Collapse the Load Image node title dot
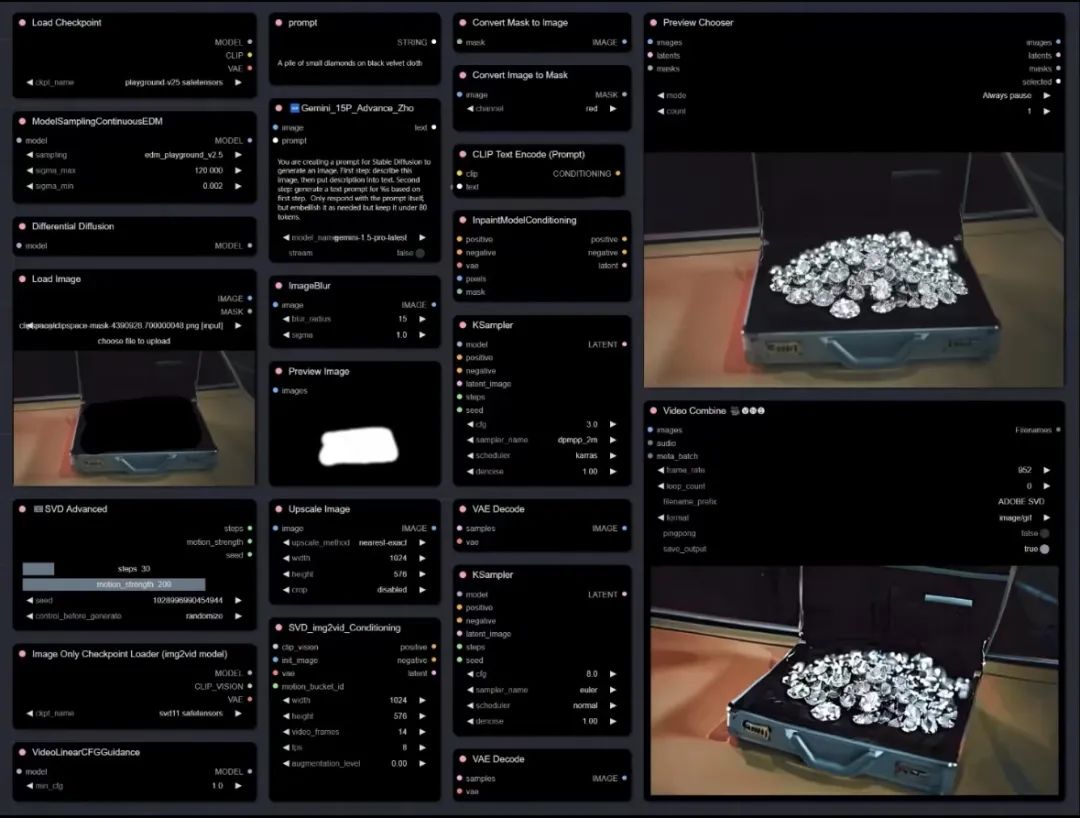This screenshot has width=1080, height=818. pyautogui.click(x=22, y=279)
